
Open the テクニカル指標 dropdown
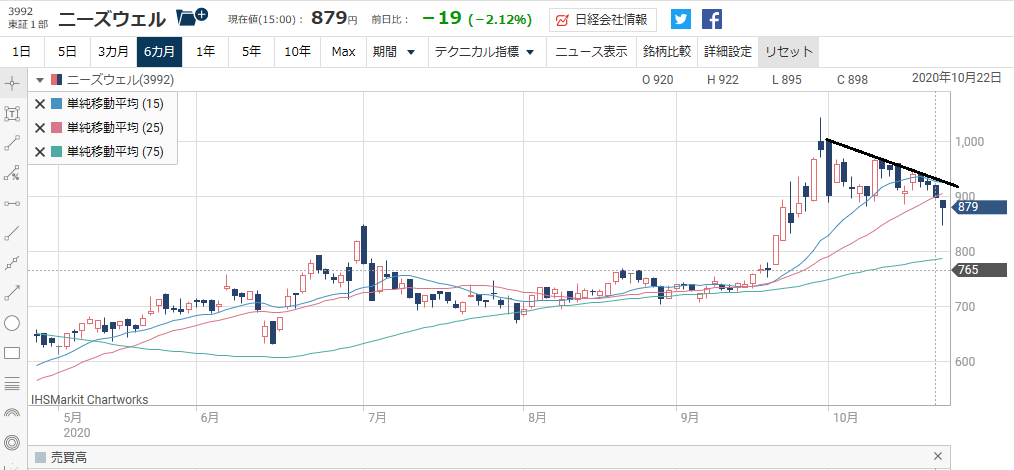click(484, 52)
